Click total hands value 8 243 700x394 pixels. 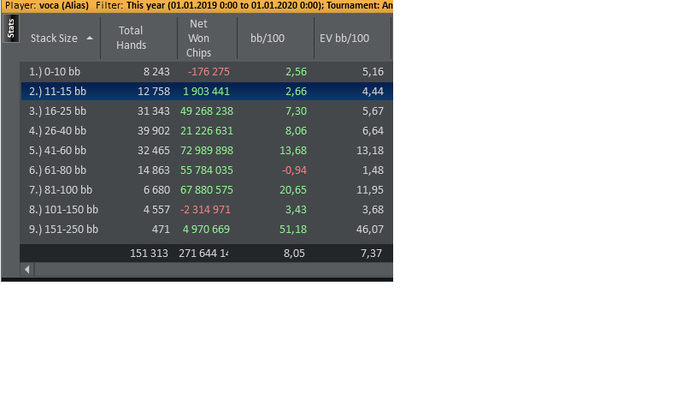[x=156, y=72]
